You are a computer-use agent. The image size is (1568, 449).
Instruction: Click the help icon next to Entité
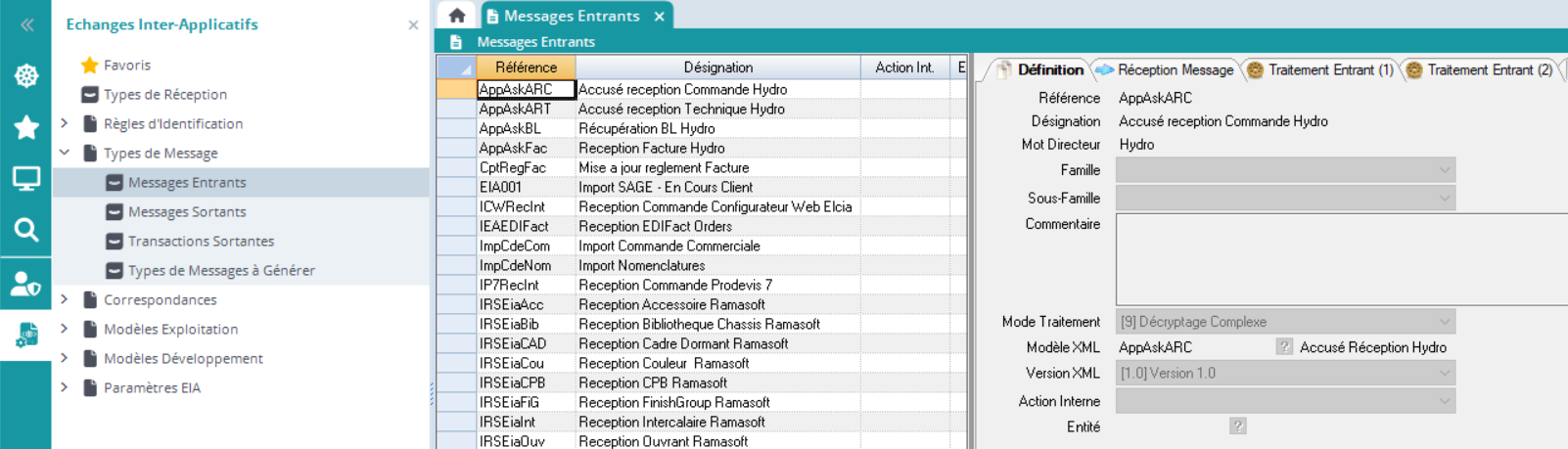[x=1238, y=427]
